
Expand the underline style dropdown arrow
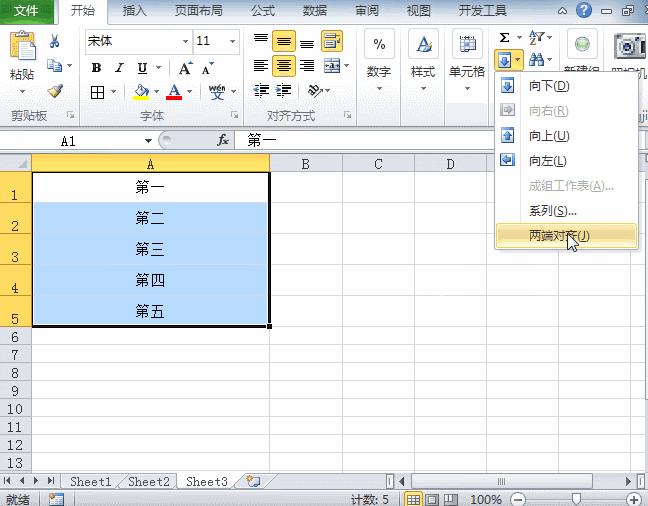tap(158, 68)
